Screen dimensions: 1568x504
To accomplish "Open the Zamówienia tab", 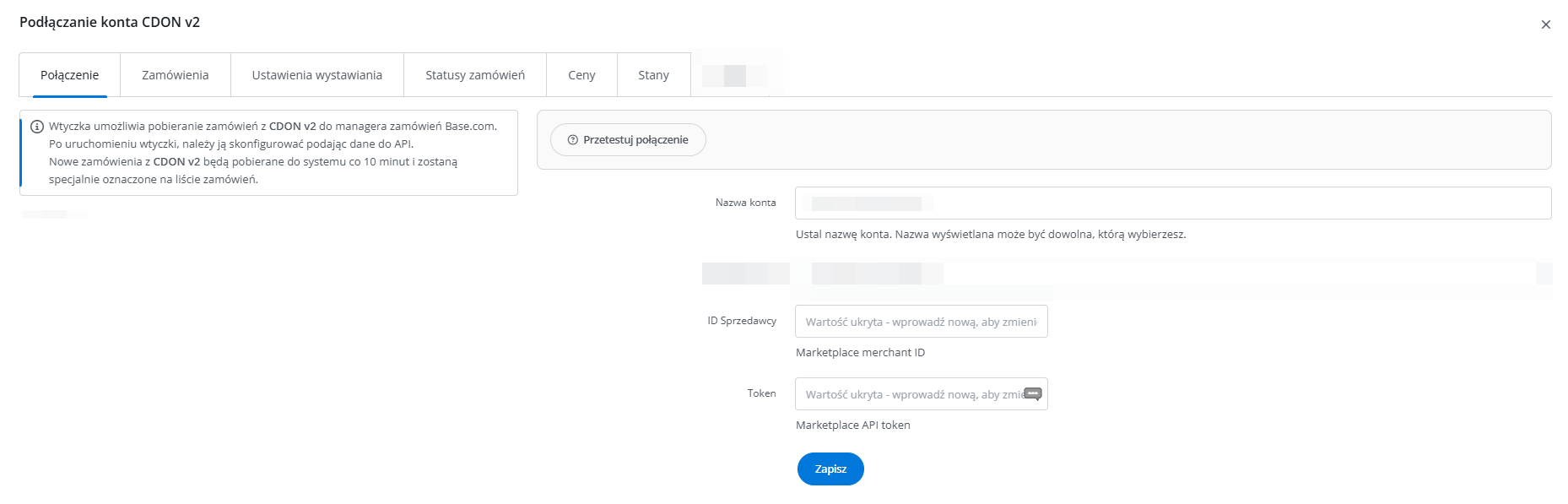I will 175,75.
